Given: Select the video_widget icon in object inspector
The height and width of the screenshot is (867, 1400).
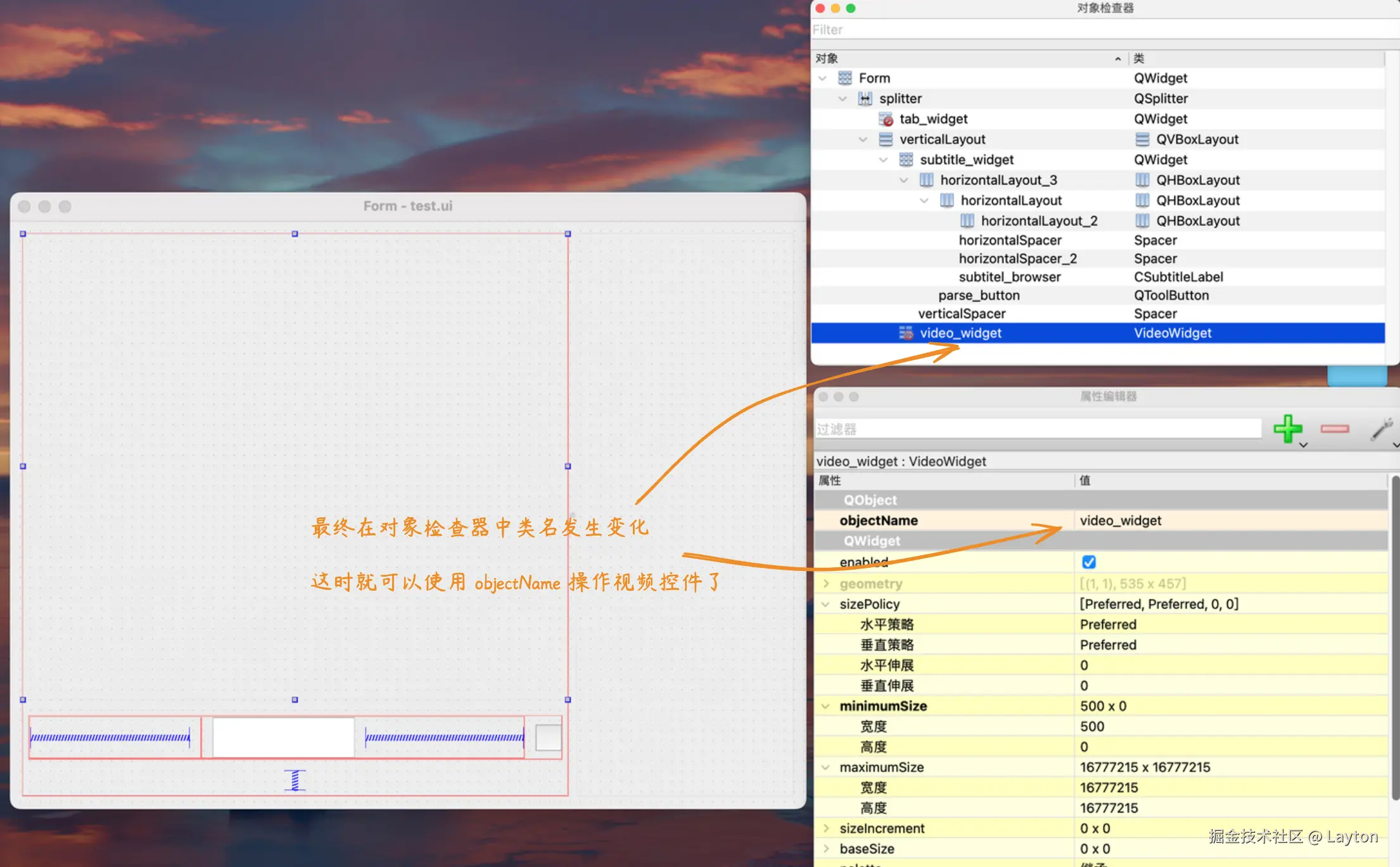Looking at the screenshot, I should (x=906, y=333).
